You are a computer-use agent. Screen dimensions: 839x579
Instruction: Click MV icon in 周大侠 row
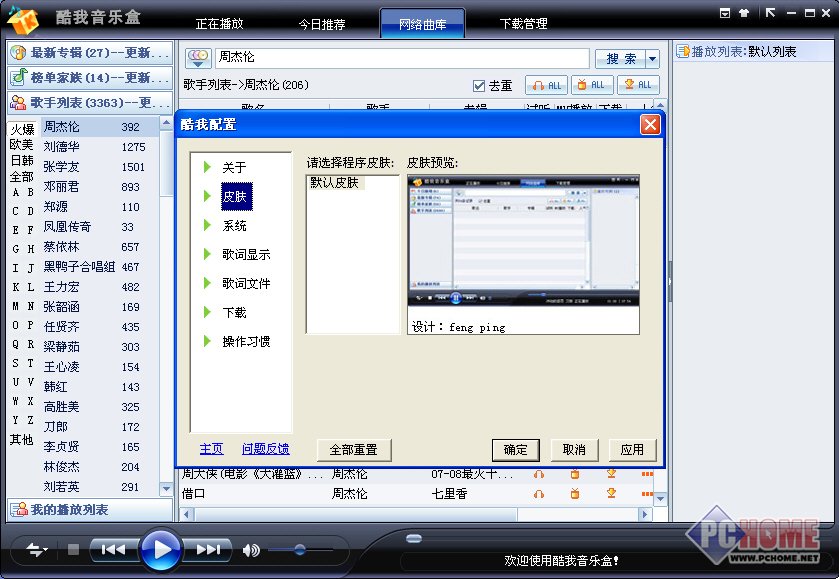click(575, 474)
